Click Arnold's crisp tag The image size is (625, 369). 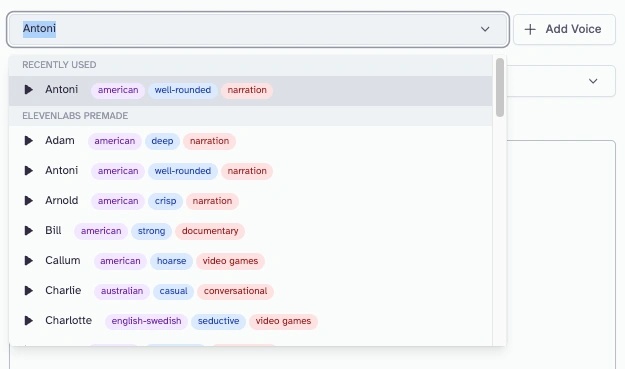pos(165,201)
